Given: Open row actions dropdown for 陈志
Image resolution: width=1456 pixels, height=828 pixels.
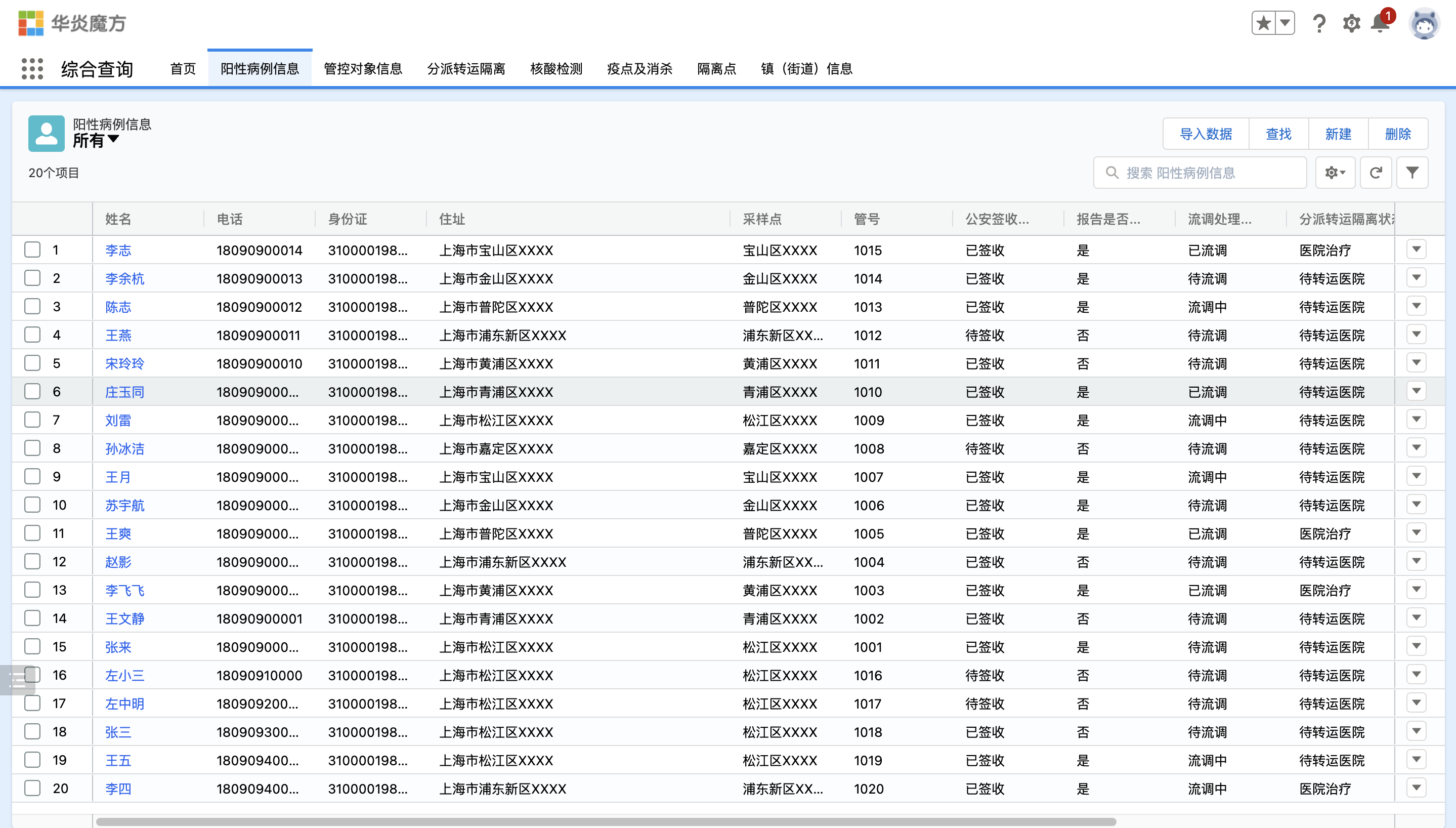Looking at the screenshot, I should tap(1416, 306).
